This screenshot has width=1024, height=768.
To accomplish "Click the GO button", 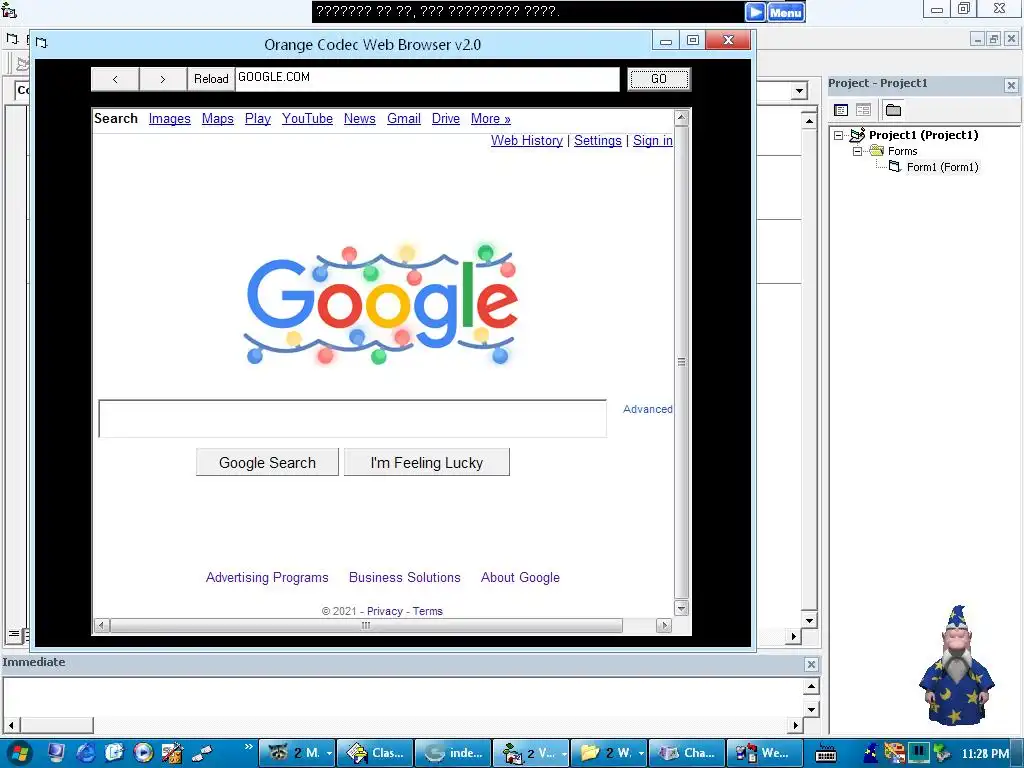I will coord(659,79).
